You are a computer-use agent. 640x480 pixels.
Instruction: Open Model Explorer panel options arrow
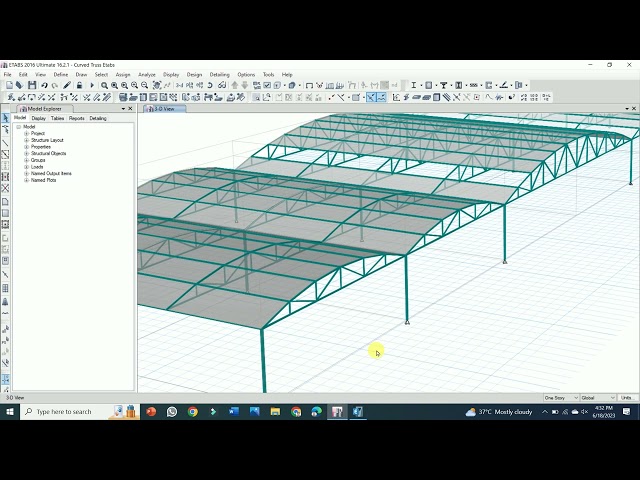pyautogui.click(x=123, y=109)
